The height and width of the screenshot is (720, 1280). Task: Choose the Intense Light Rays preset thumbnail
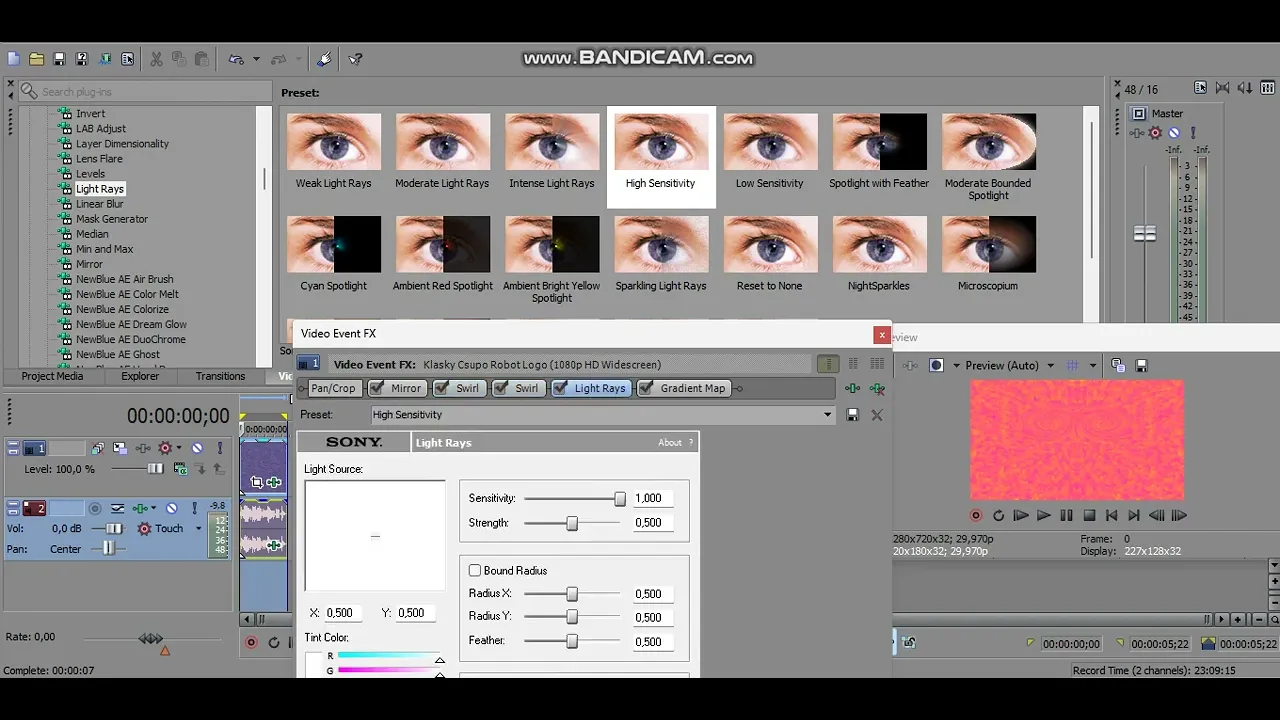pyautogui.click(x=552, y=142)
